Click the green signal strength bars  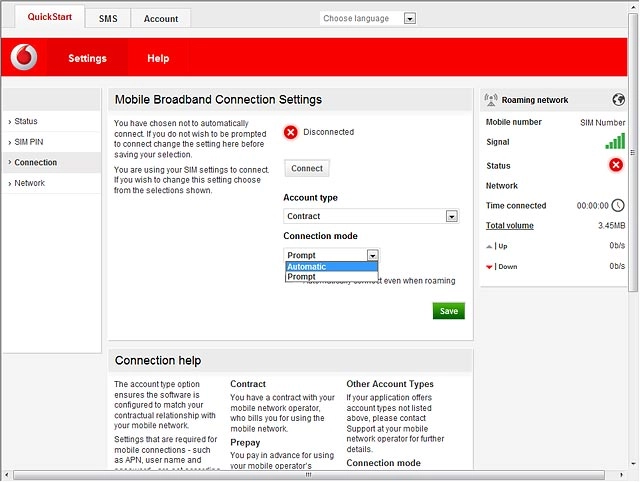pyautogui.click(x=615, y=141)
